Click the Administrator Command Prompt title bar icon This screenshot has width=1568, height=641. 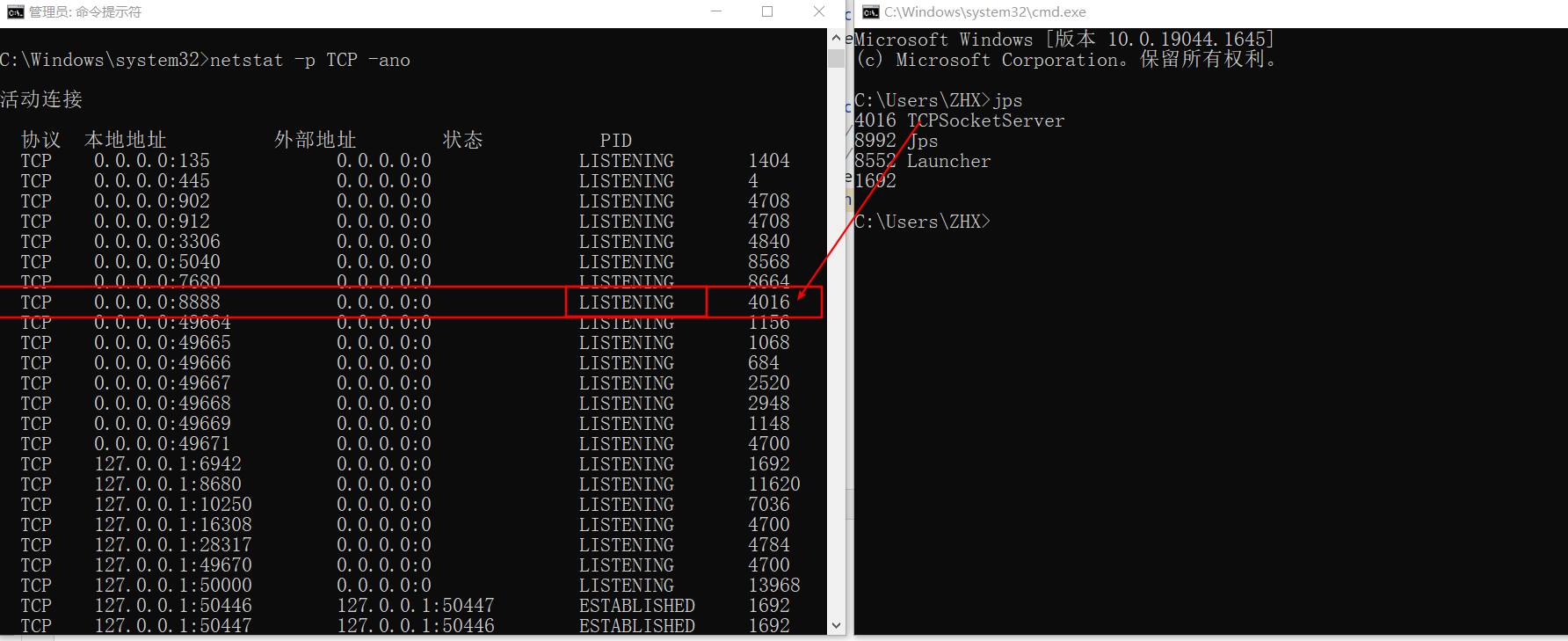pyautogui.click(x=15, y=11)
